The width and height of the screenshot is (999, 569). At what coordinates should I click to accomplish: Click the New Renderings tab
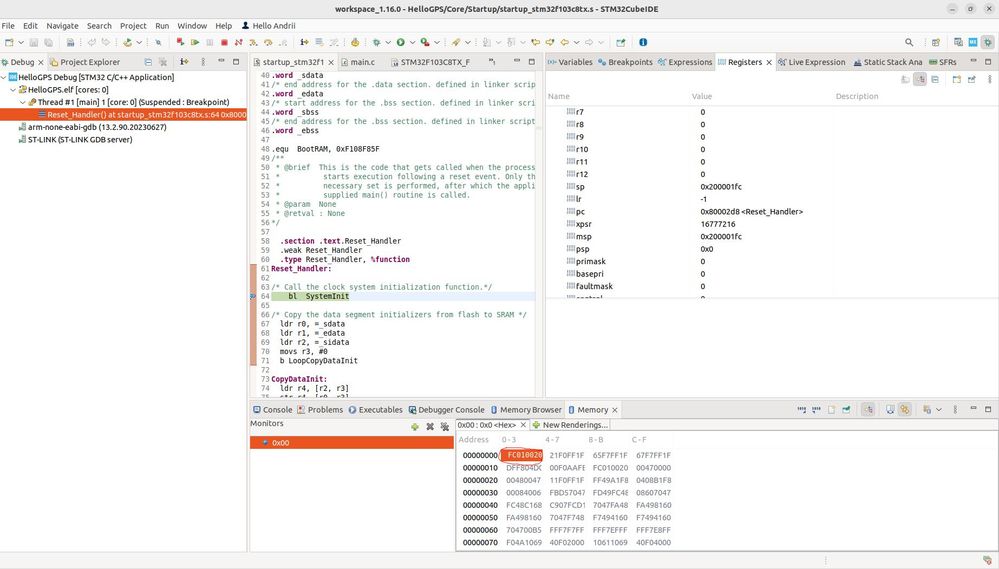[574, 425]
